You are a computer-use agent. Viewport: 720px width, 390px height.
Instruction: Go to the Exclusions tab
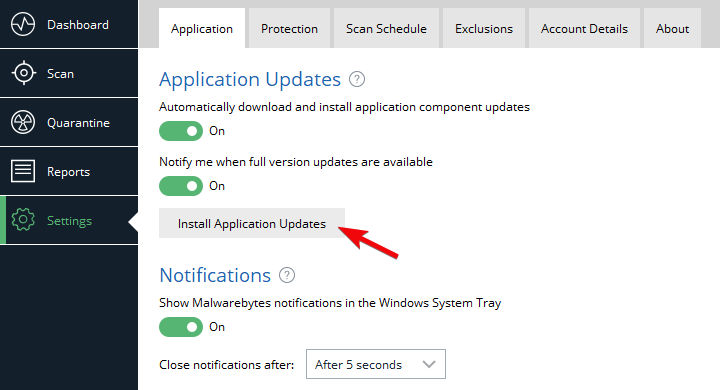click(484, 28)
